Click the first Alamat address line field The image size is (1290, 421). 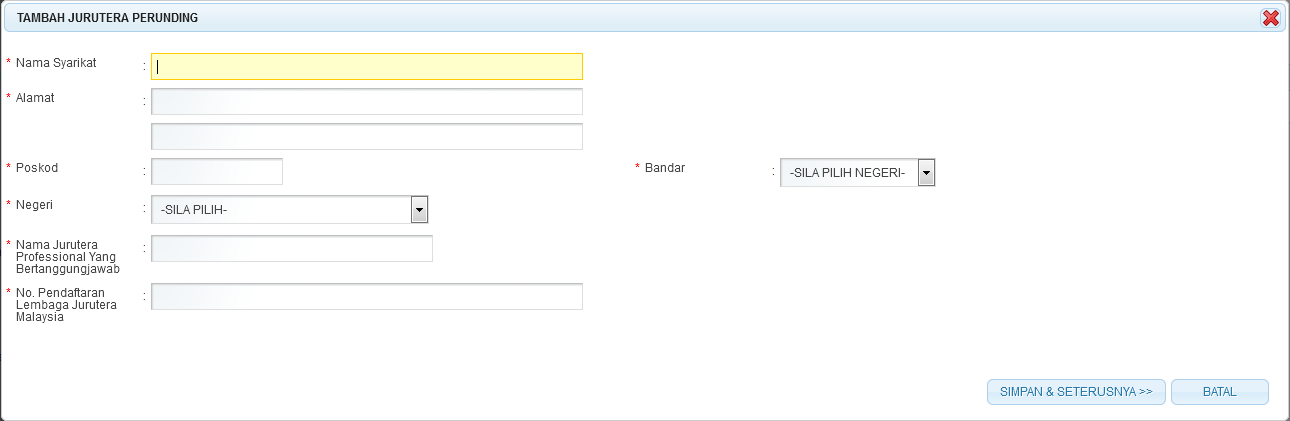pos(367,101)
